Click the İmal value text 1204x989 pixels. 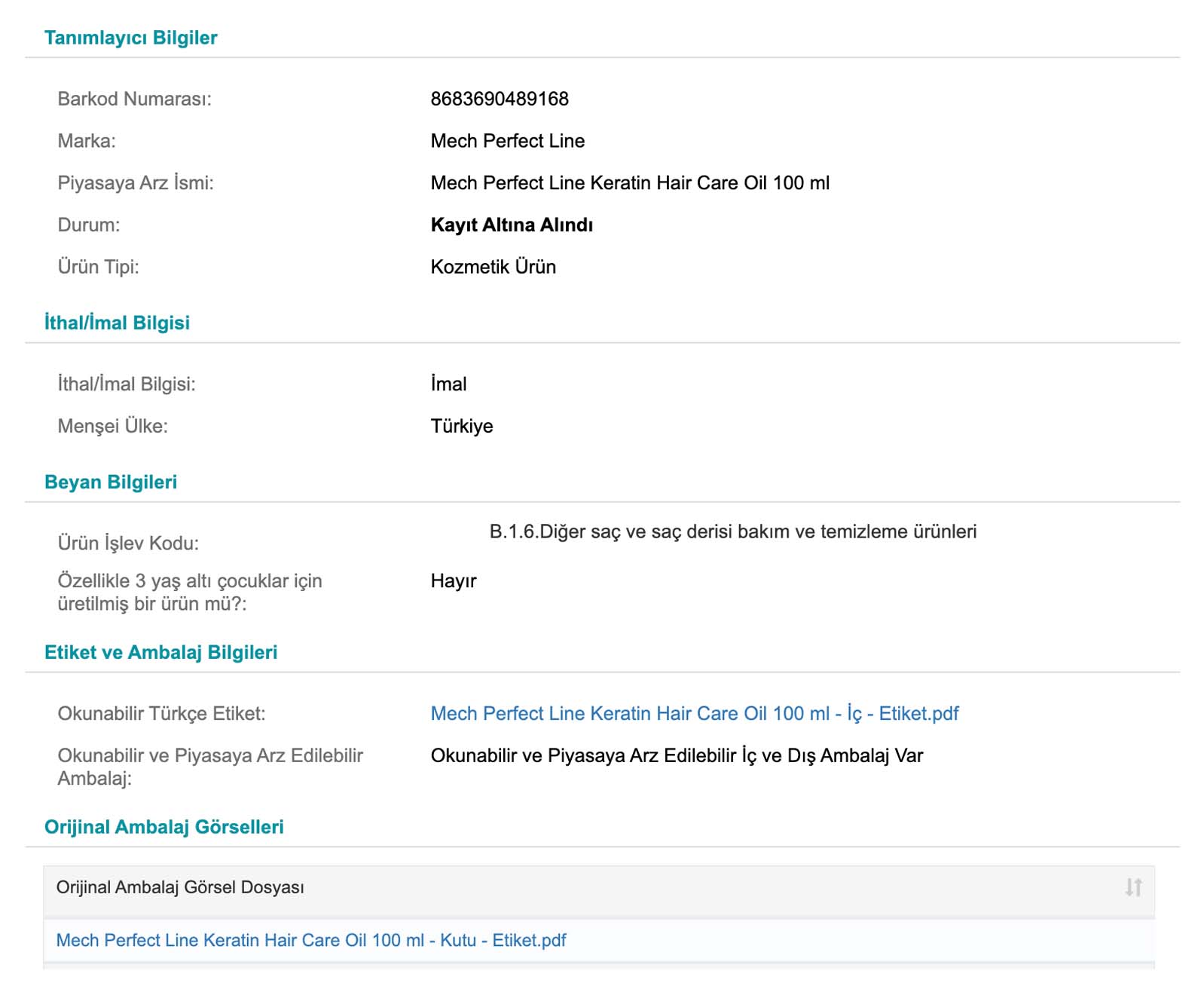click(x=448, y=384)
